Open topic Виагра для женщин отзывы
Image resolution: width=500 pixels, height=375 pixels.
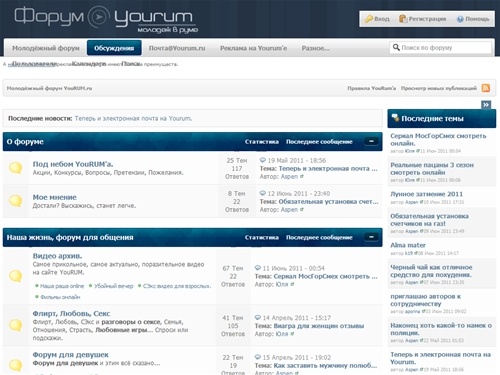tap(319, 326)
